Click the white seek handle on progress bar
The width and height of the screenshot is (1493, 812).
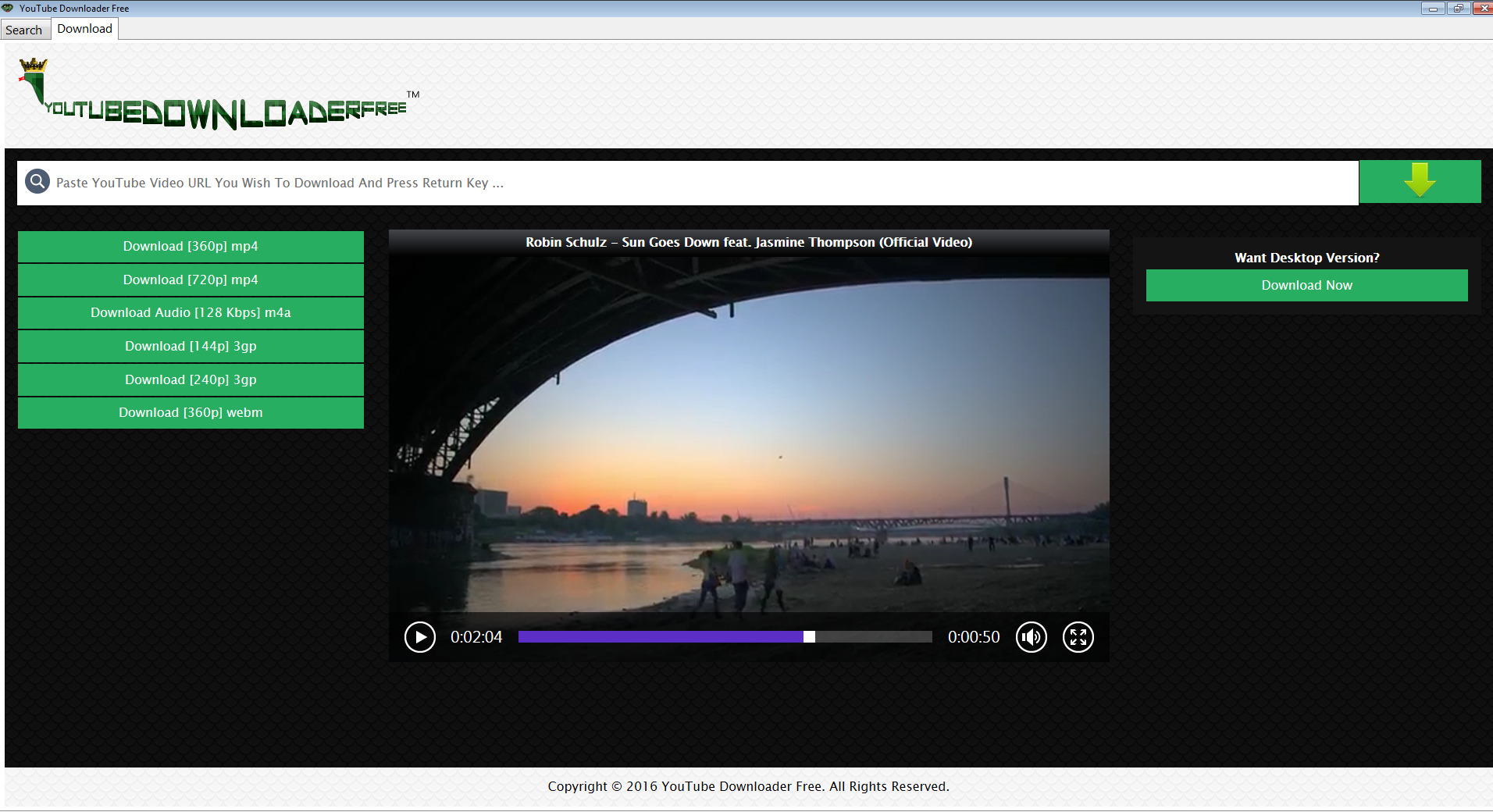[x=809, y=637]
